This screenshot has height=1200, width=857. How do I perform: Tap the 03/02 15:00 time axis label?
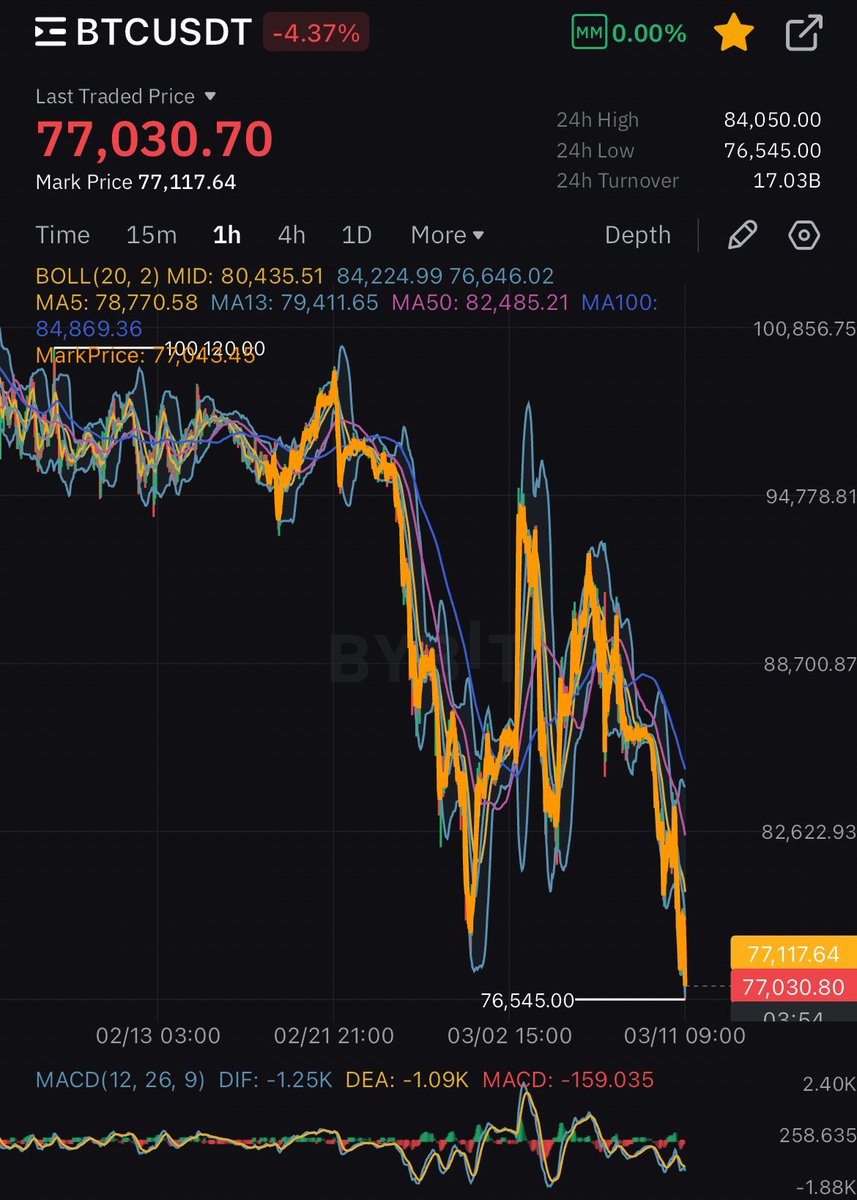click(x=511, y=1036)
